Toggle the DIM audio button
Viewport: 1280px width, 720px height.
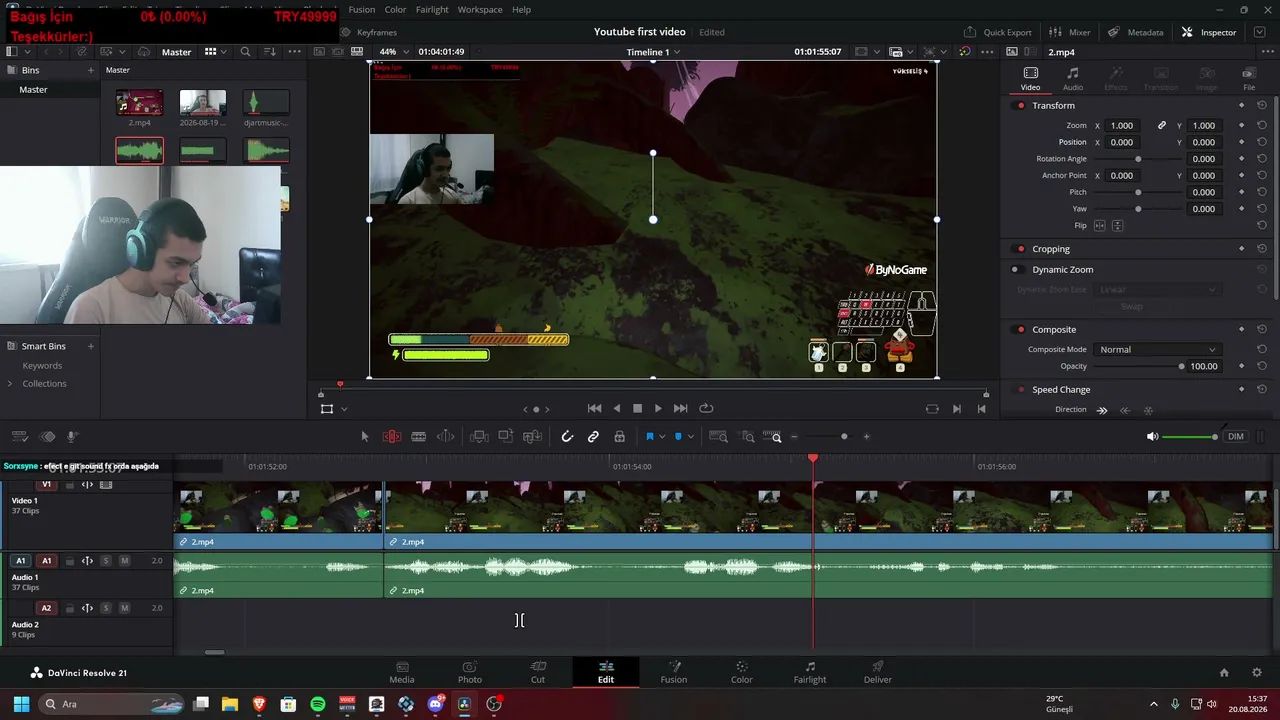point(1236,437)
